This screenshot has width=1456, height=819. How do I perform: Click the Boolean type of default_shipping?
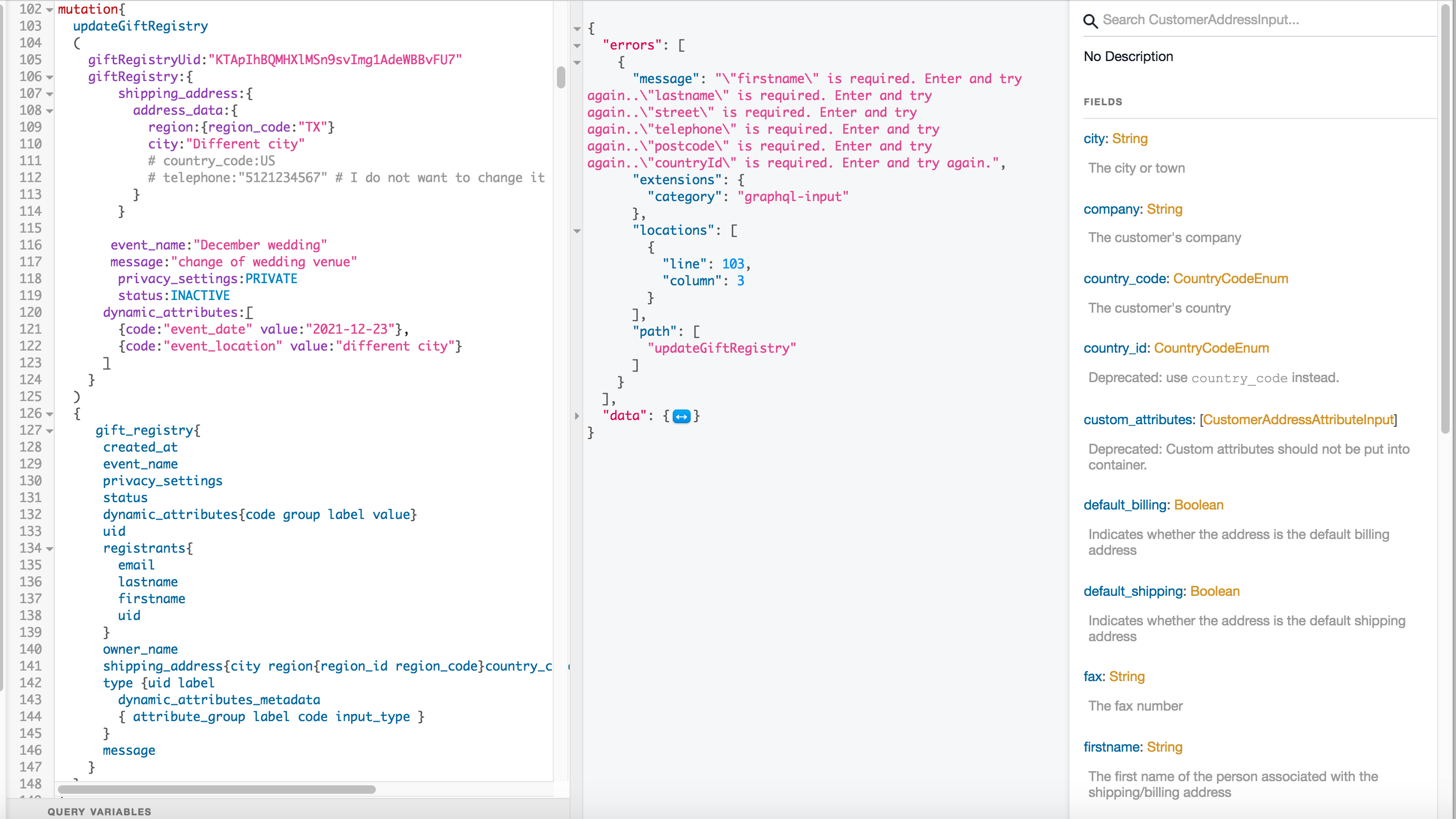[1215, 591]
